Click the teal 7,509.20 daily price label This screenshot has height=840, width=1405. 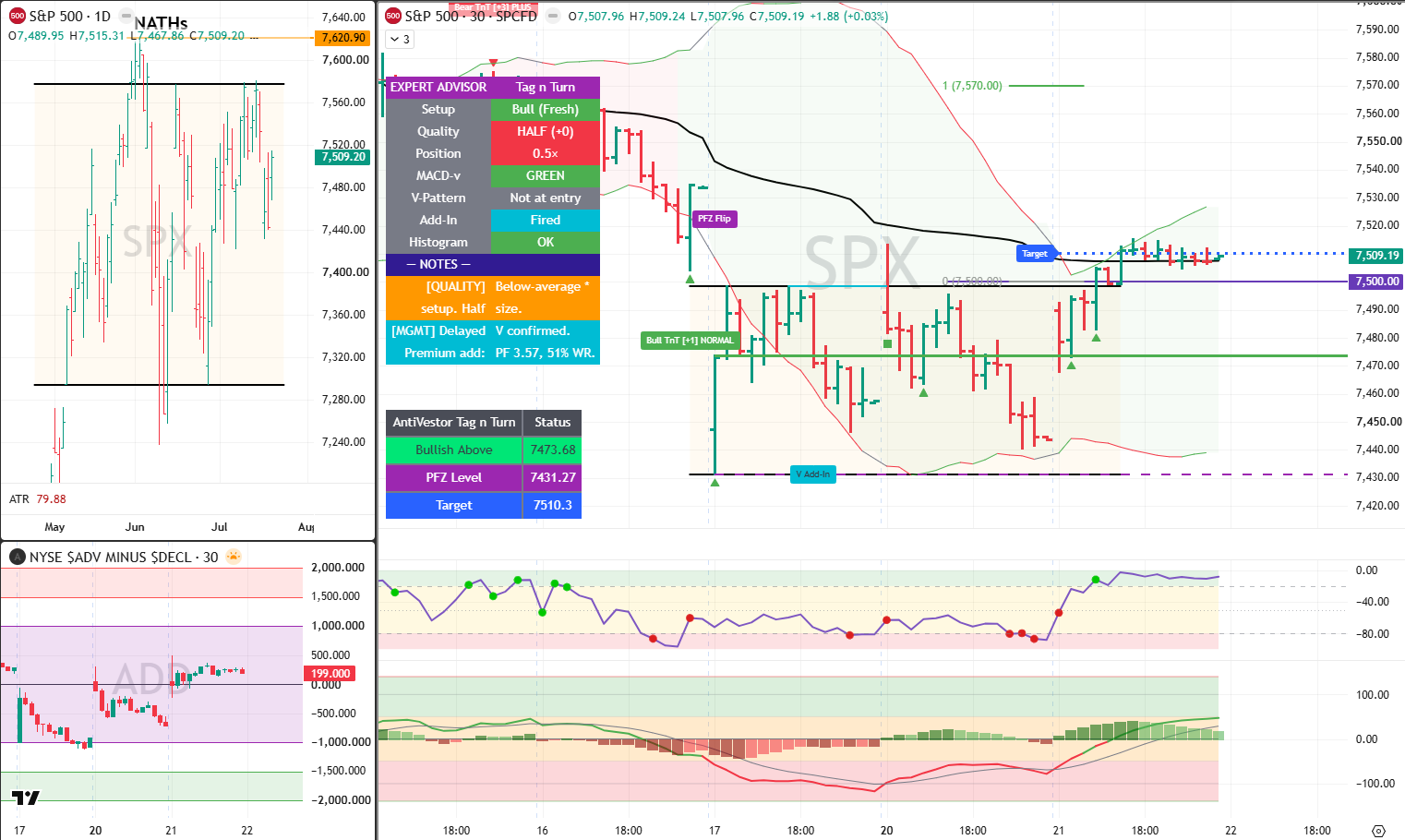point(342,157)
